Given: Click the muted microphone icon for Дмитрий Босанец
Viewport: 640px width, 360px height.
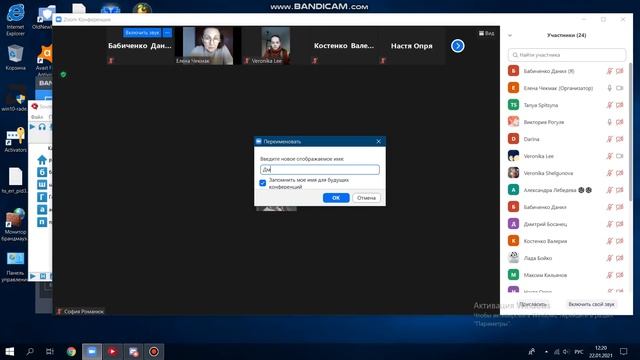Looking at the screenshot, I should pos(609,224).
